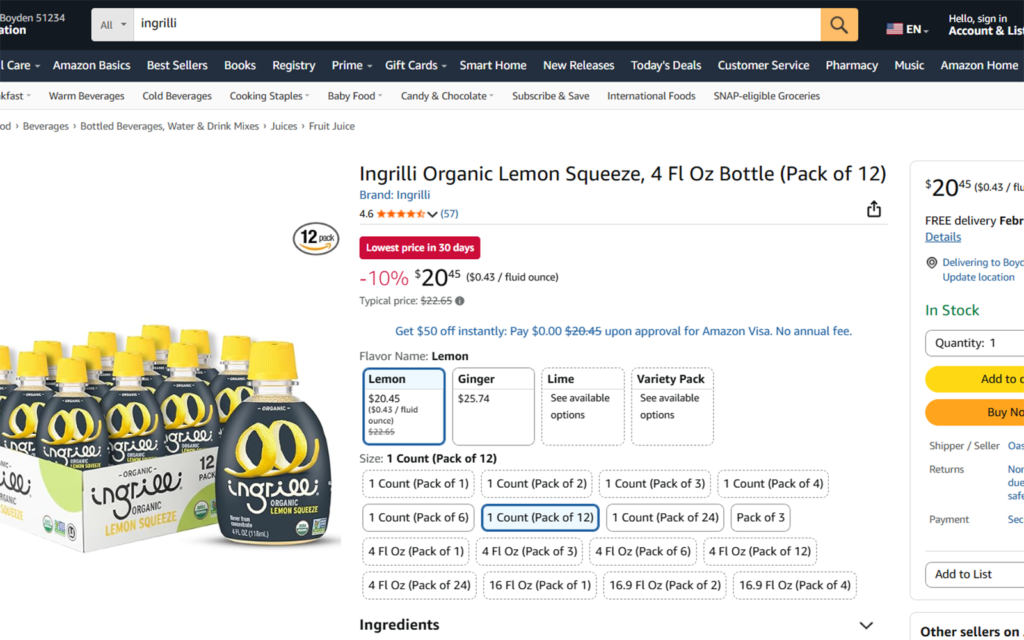Select the Ginger flavor option
This screenshot has width=1024, height=640.
(493, 406)
